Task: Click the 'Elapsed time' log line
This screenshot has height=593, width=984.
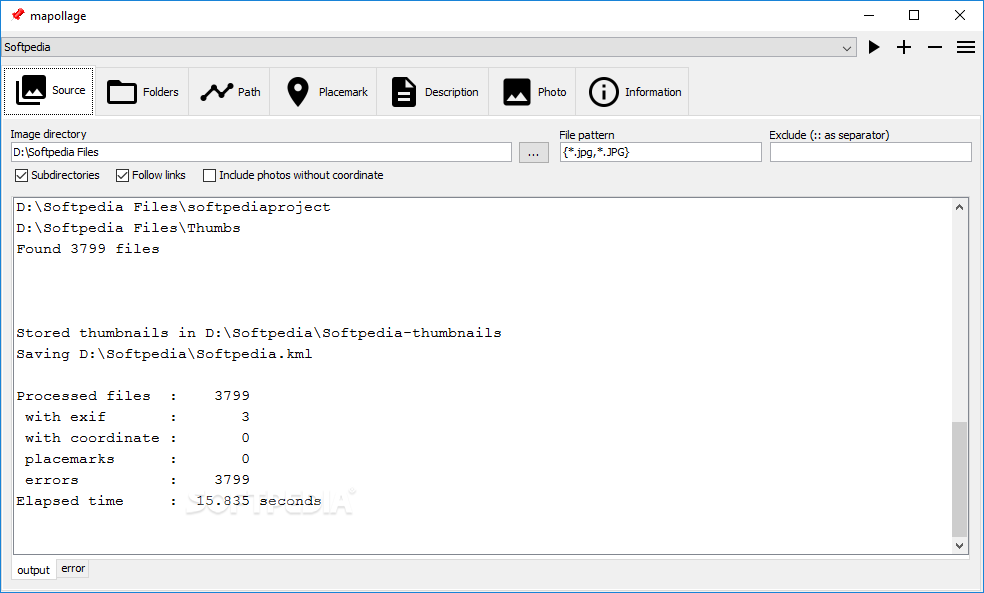Action: [169, 501]
